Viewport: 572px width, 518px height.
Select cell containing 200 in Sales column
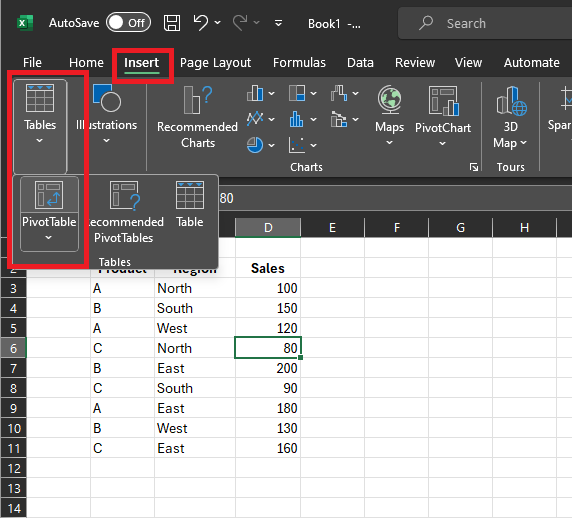(268, 368)
